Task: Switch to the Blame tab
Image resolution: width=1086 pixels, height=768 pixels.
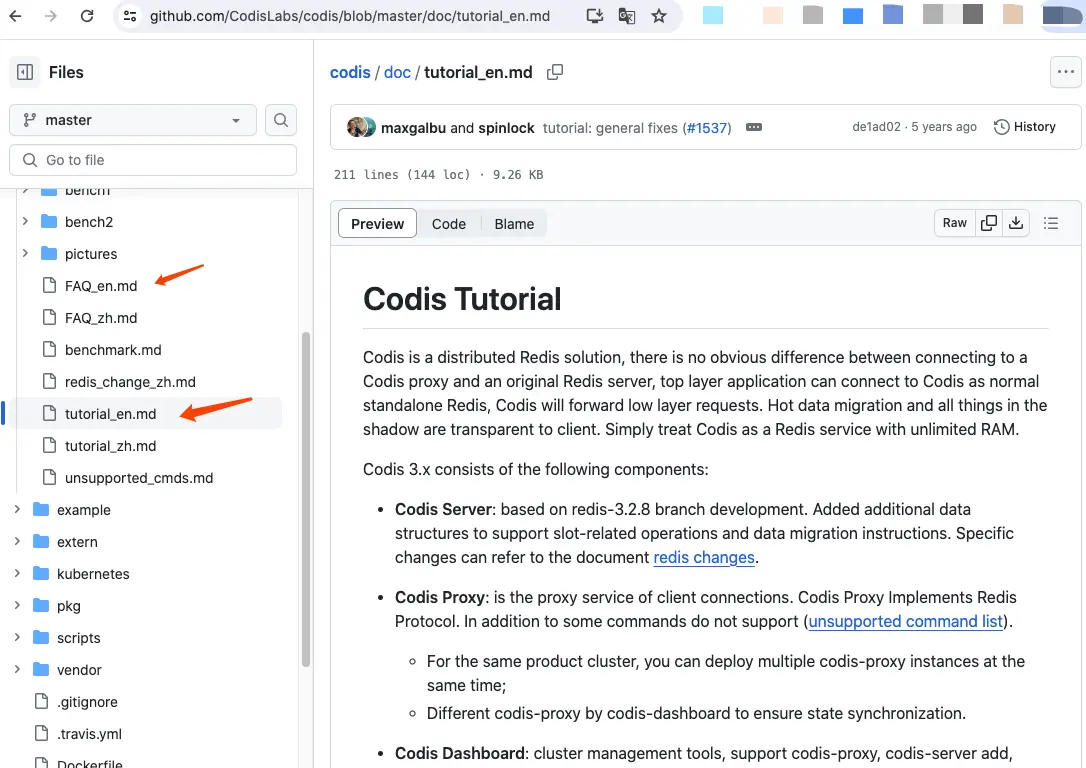Action: click(x=514, y=224)
